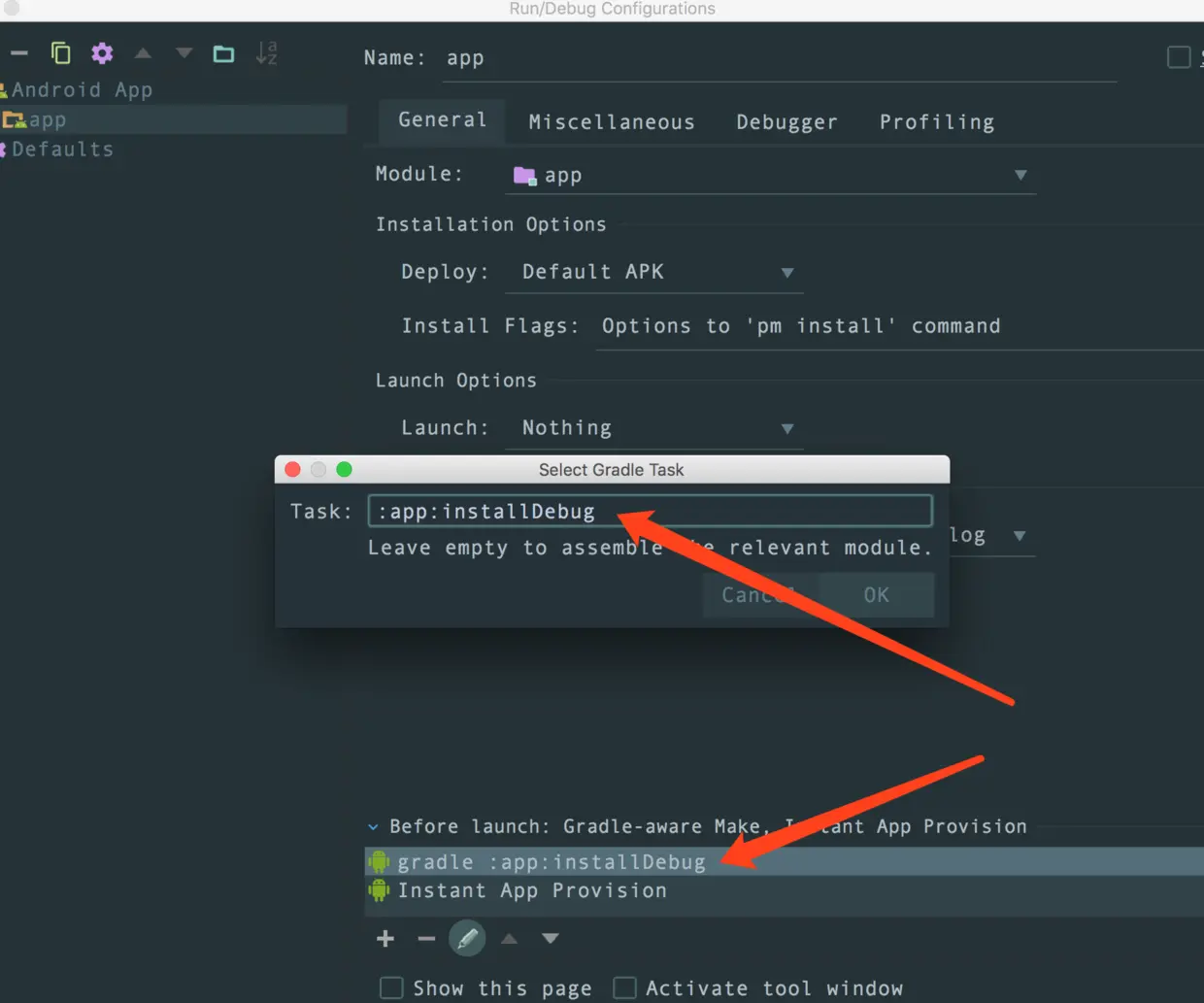Remove configuration with the minus toolbar icon
Screen dimensions: 1204x1003
pyautogui.click(x=19, y=53)
